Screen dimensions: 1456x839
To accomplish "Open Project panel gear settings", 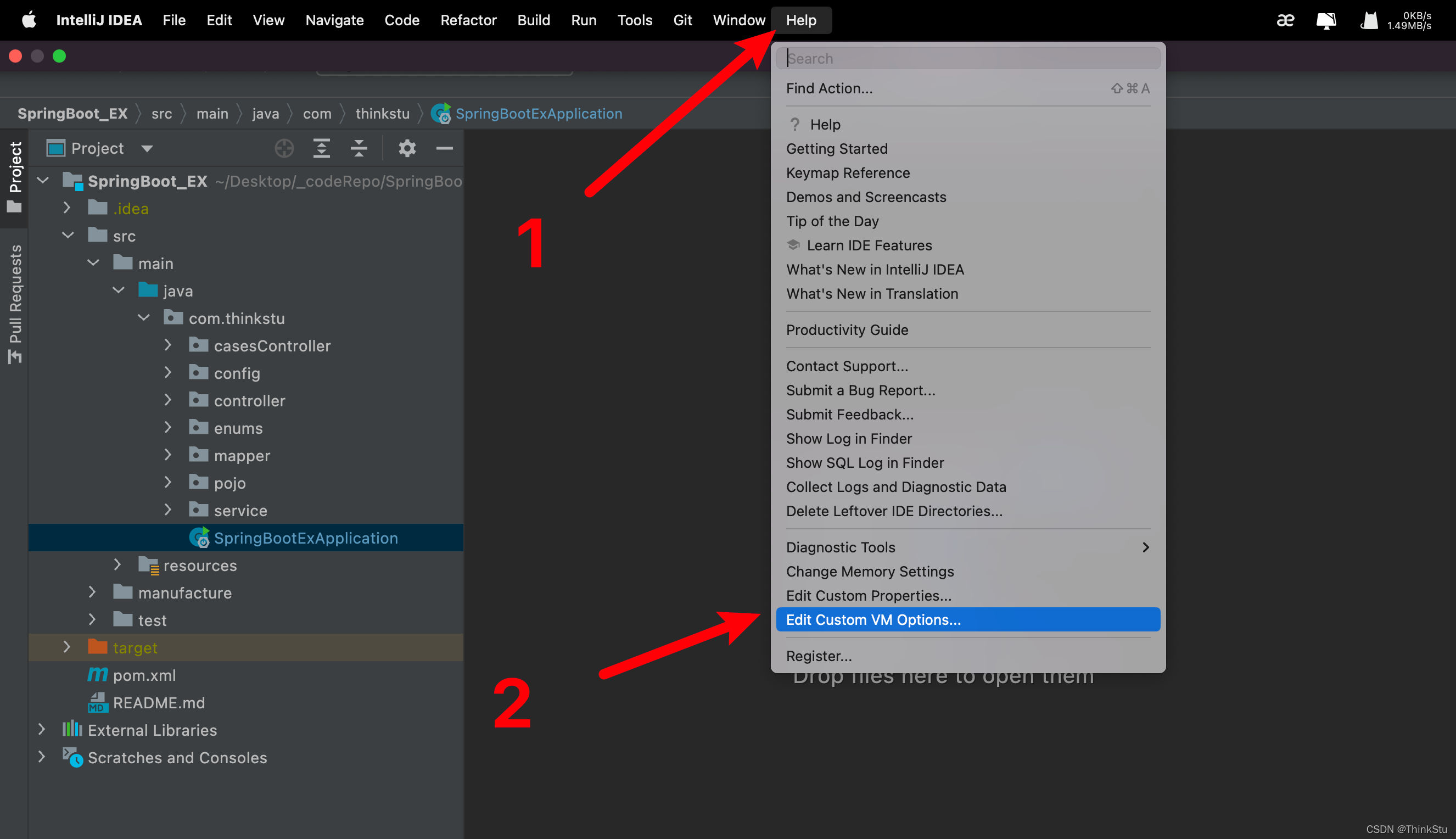I will [x=407, y=148].
